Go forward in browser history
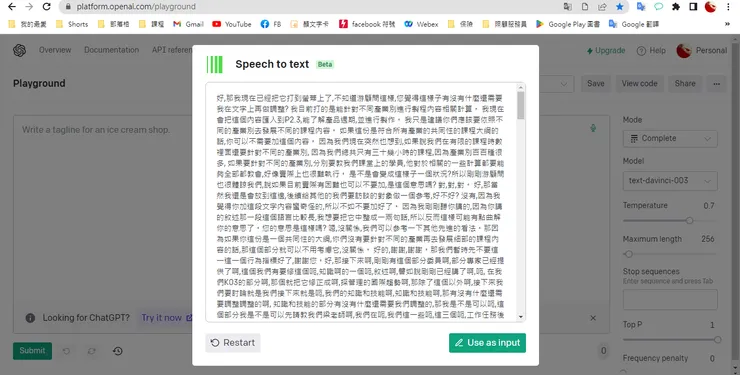740x375 pixels. [29, 7]
